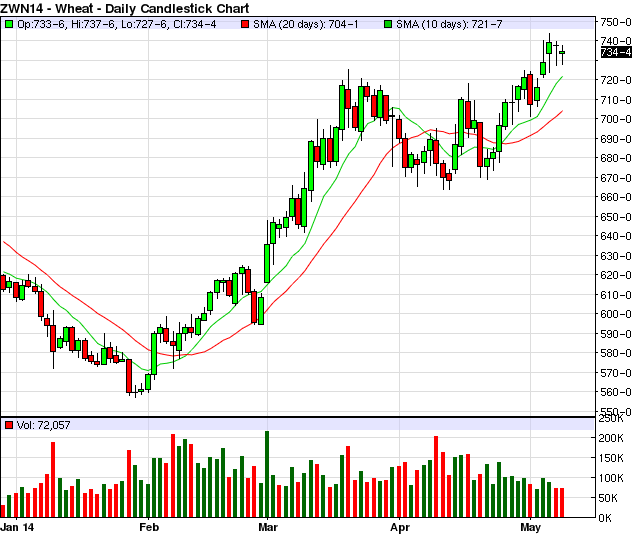Click the 150K volume axis label
This screenshot has width=640, height=536.
click(x=611, y=458)
